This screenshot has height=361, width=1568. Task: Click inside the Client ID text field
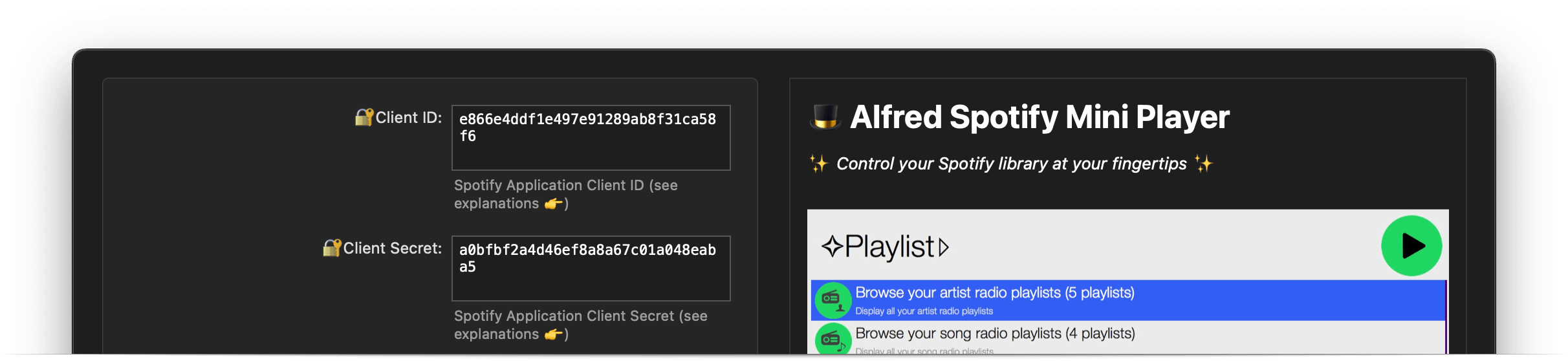tap(591, 138)
